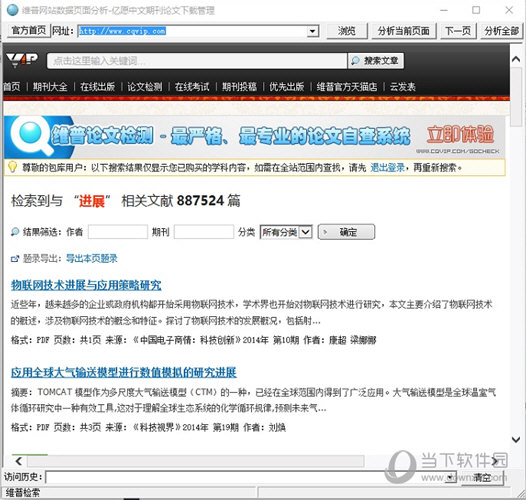The width and height of the screenshot is (526, 500).
Task: Click 立即体验 on the banner
Action: pyautogui.click(x=460, y=134)
